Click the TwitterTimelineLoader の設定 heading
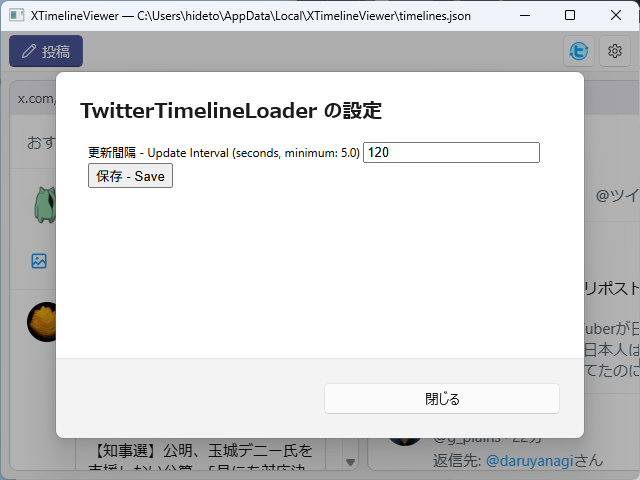This screenshot has width=640, height=480. click(x=231, y=111)
